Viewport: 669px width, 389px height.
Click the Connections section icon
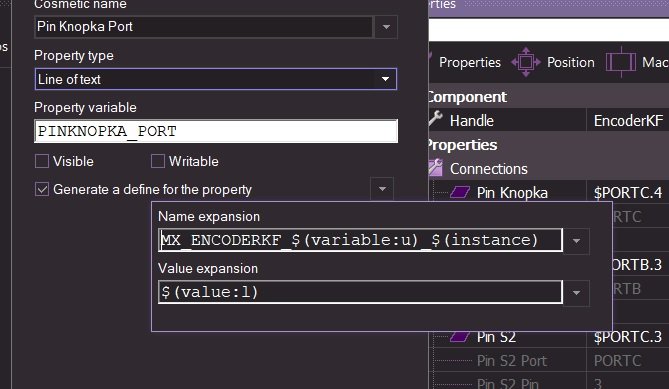436,168
